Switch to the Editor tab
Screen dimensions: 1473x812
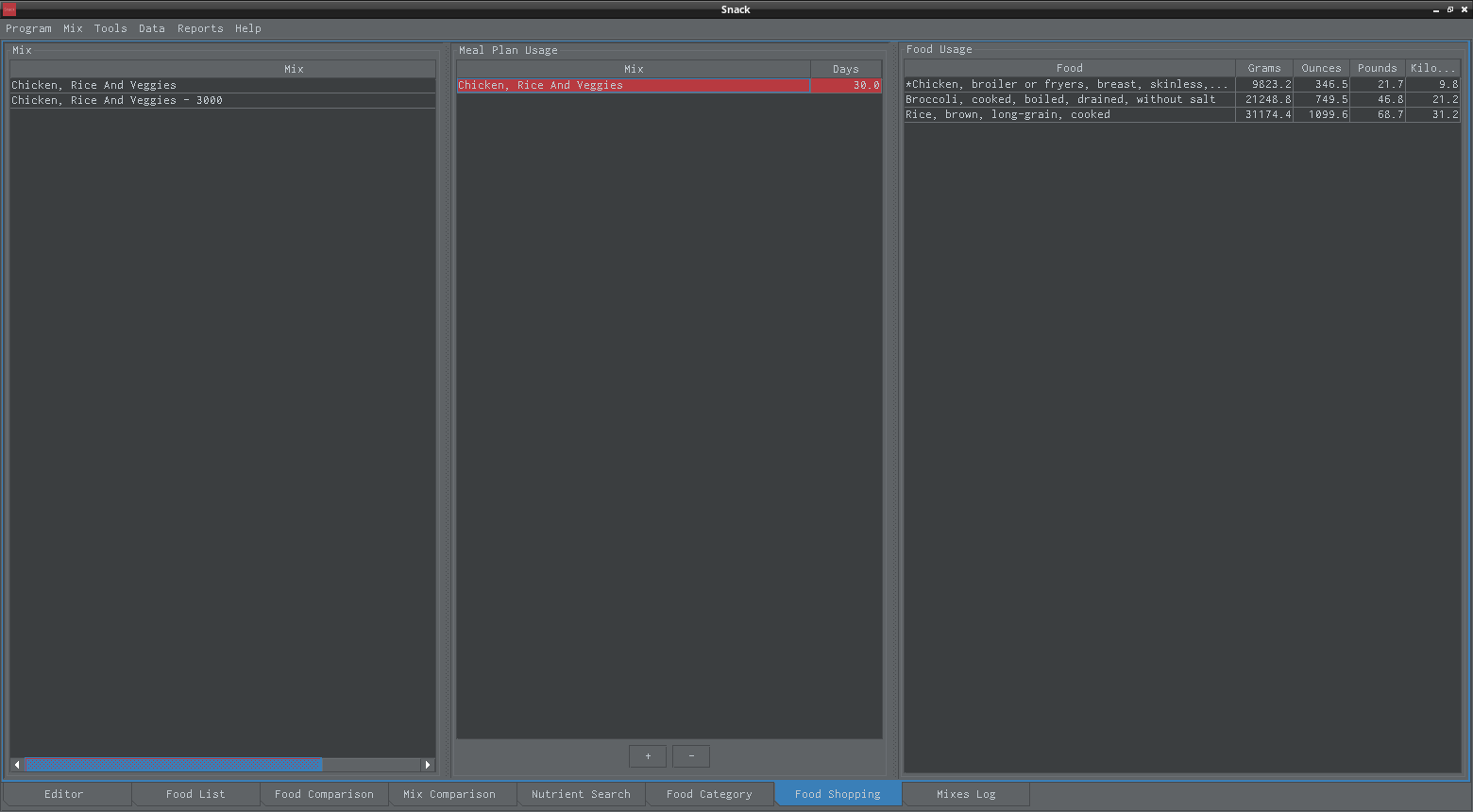click(x=64, y=794)
